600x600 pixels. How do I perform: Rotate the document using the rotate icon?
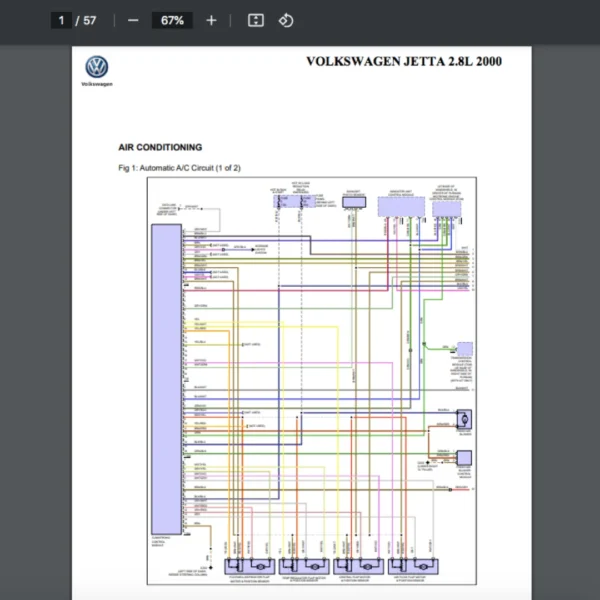286,20
